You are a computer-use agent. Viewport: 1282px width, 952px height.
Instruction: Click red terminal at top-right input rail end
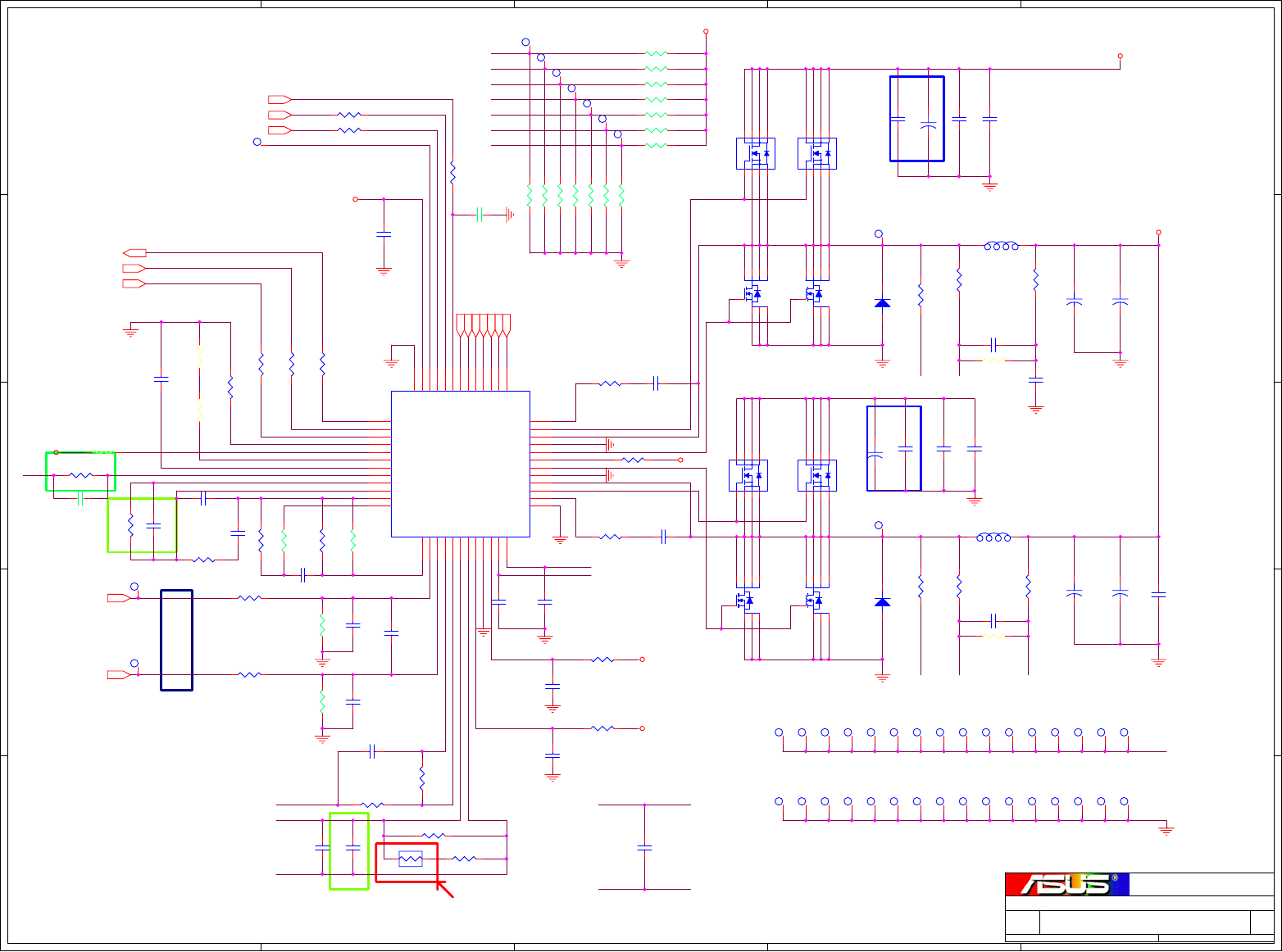click(1120, 57)
